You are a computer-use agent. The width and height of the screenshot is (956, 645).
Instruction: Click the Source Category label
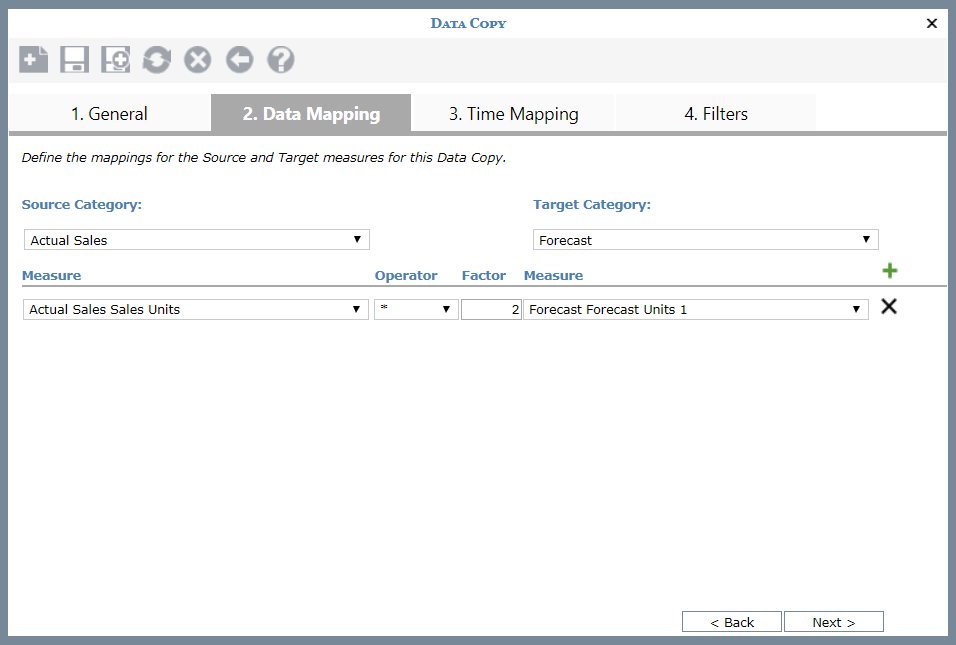click(x=82, y=205)
